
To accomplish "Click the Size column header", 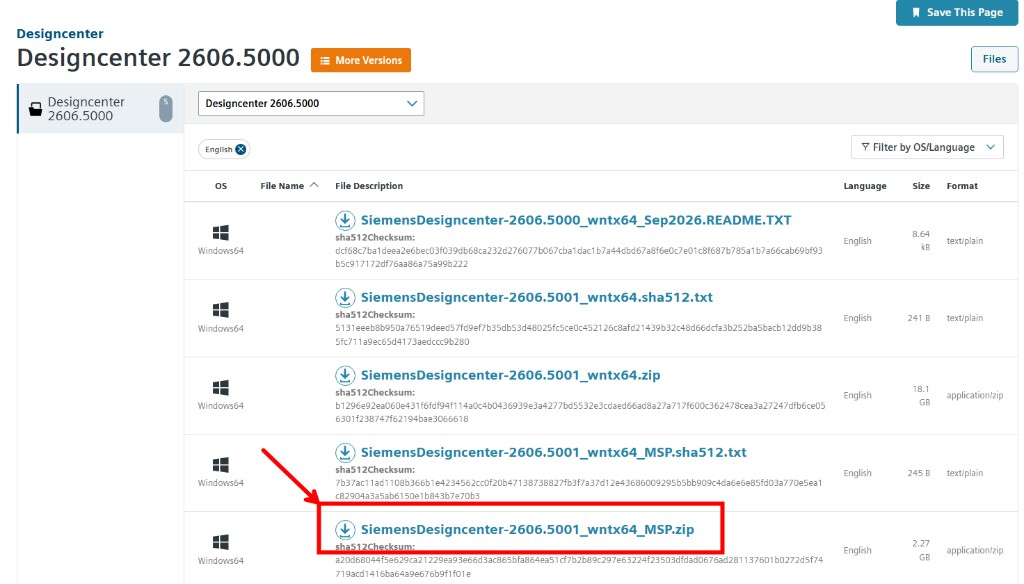I will click(x=921, y=186).
